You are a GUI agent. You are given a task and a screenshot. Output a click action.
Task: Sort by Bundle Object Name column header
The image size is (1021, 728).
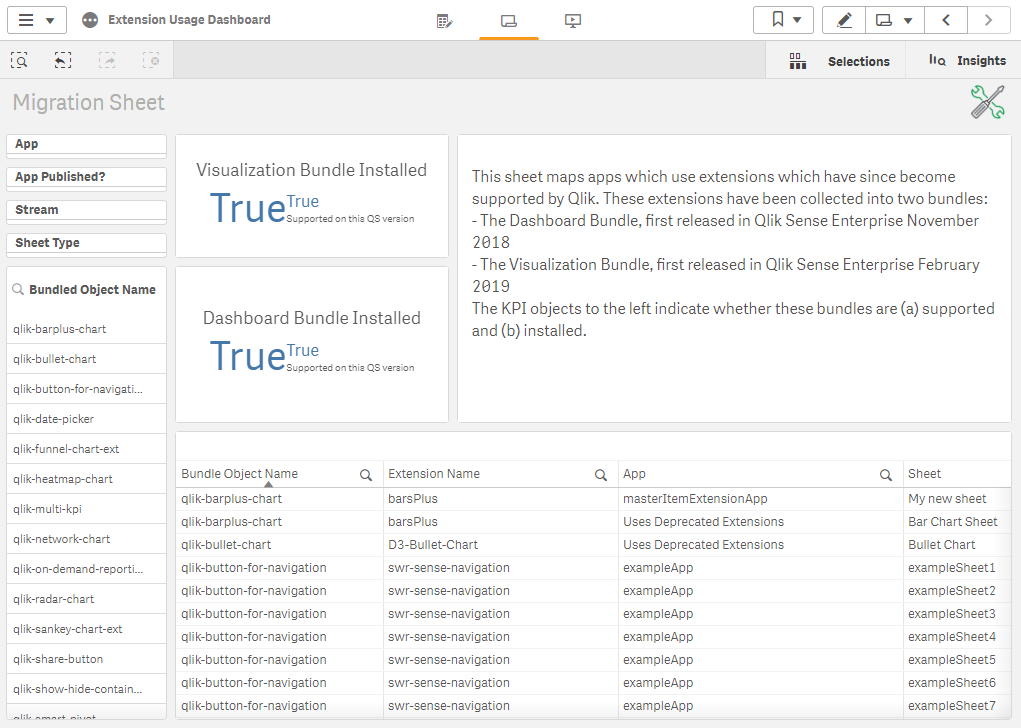tap(240, 474)
